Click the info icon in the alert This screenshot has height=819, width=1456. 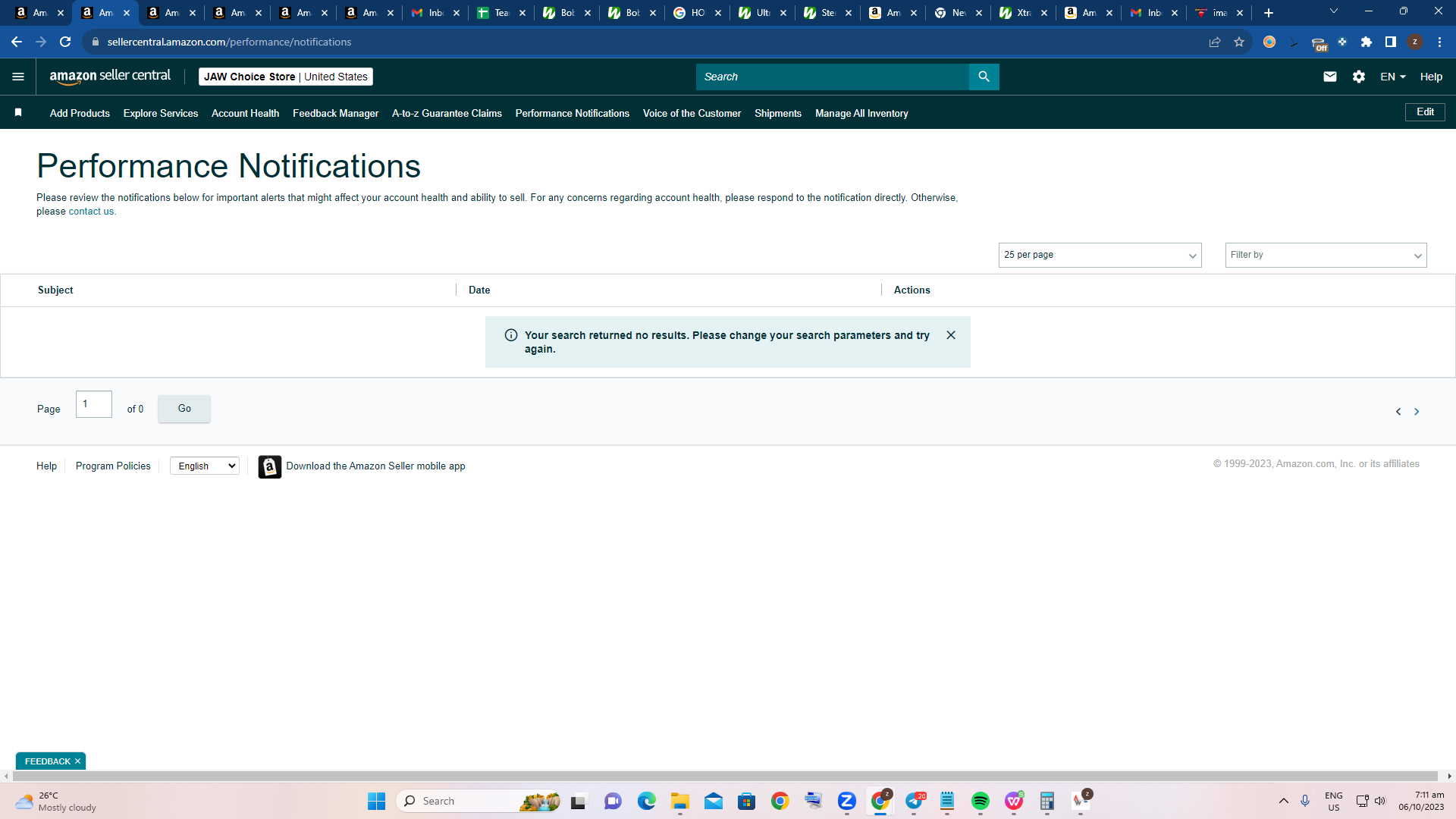click(511, 335)
